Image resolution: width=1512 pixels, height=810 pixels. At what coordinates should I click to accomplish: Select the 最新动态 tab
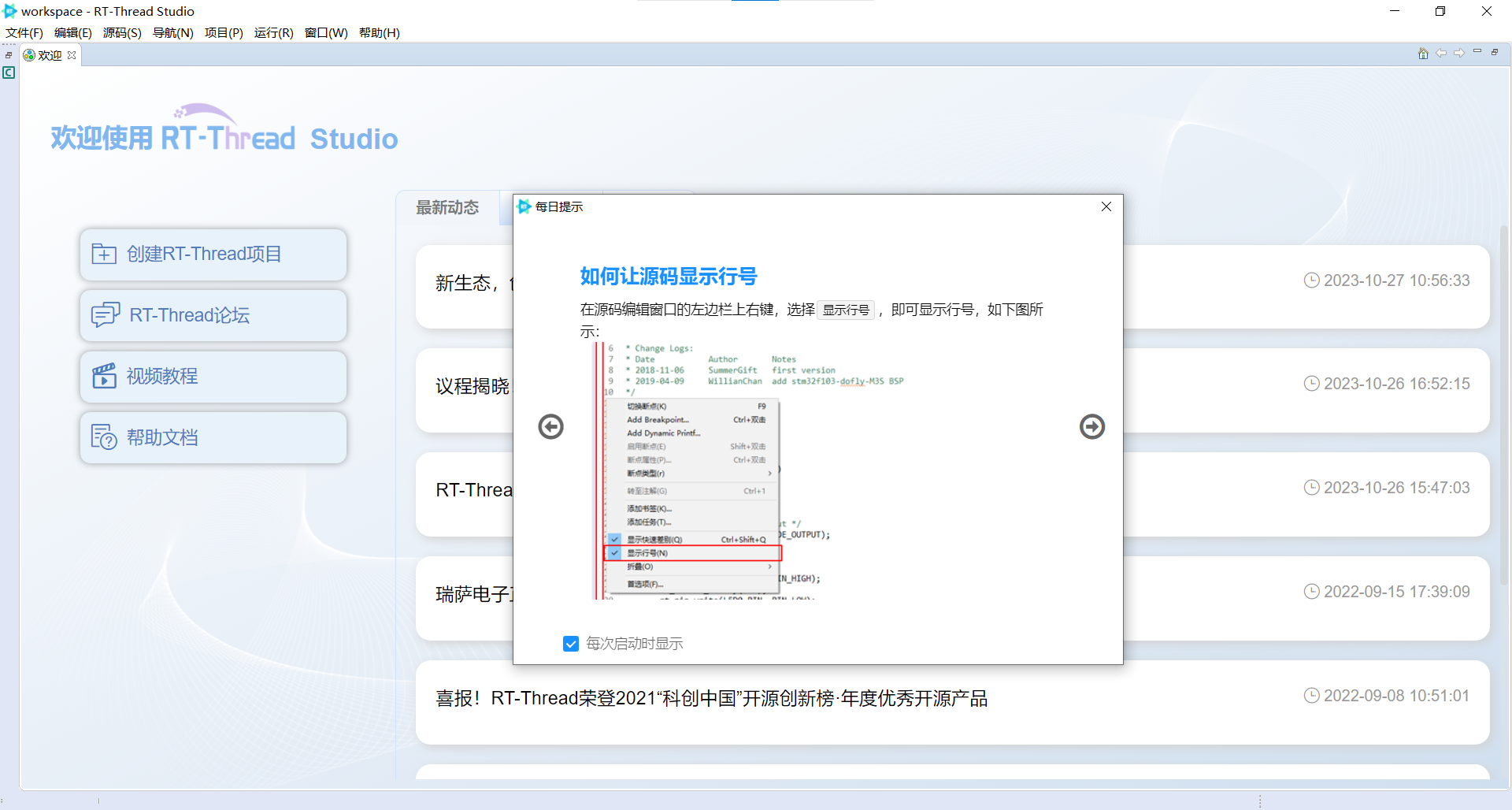point(447,207)
